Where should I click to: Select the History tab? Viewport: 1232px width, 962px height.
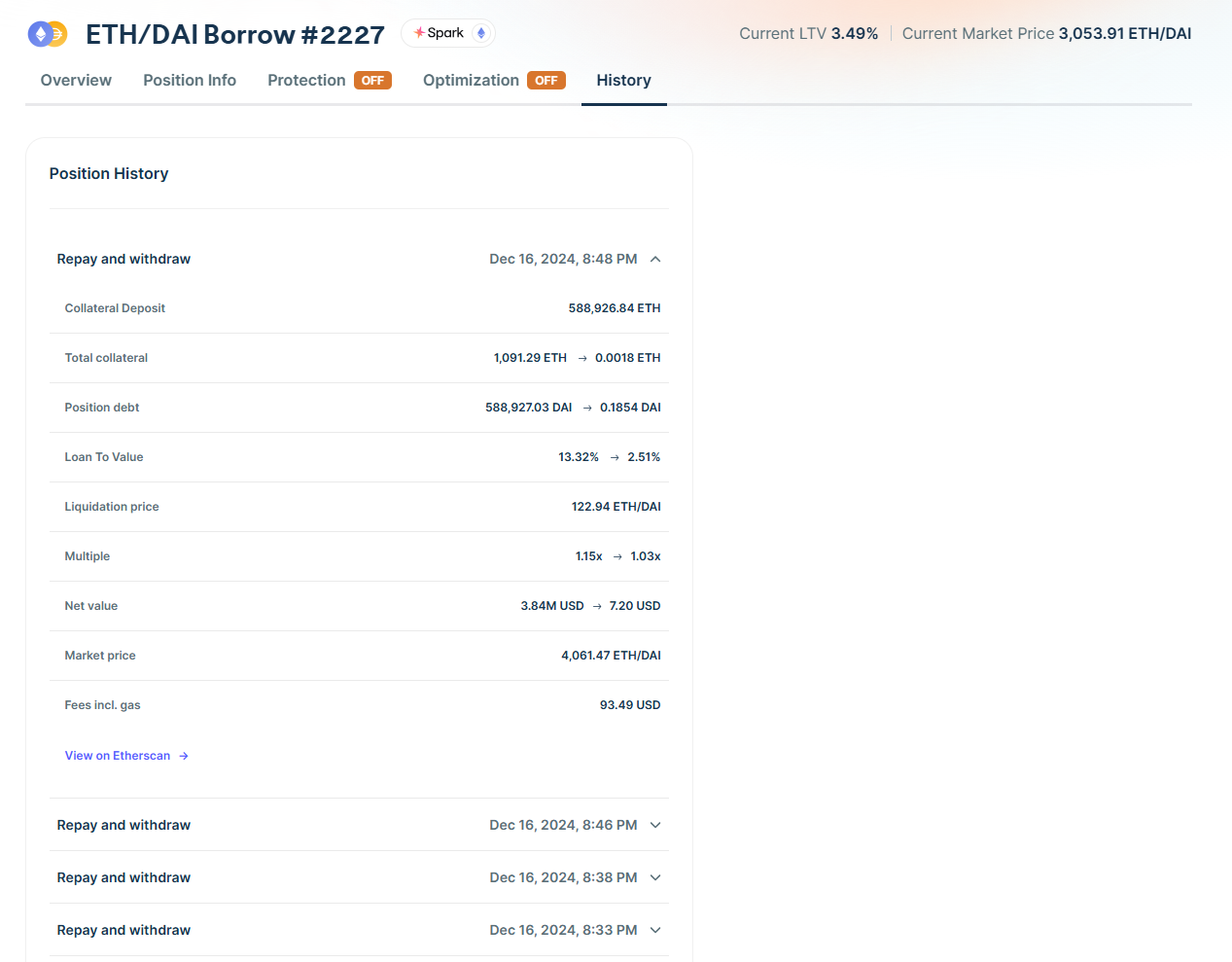point(623,81)
